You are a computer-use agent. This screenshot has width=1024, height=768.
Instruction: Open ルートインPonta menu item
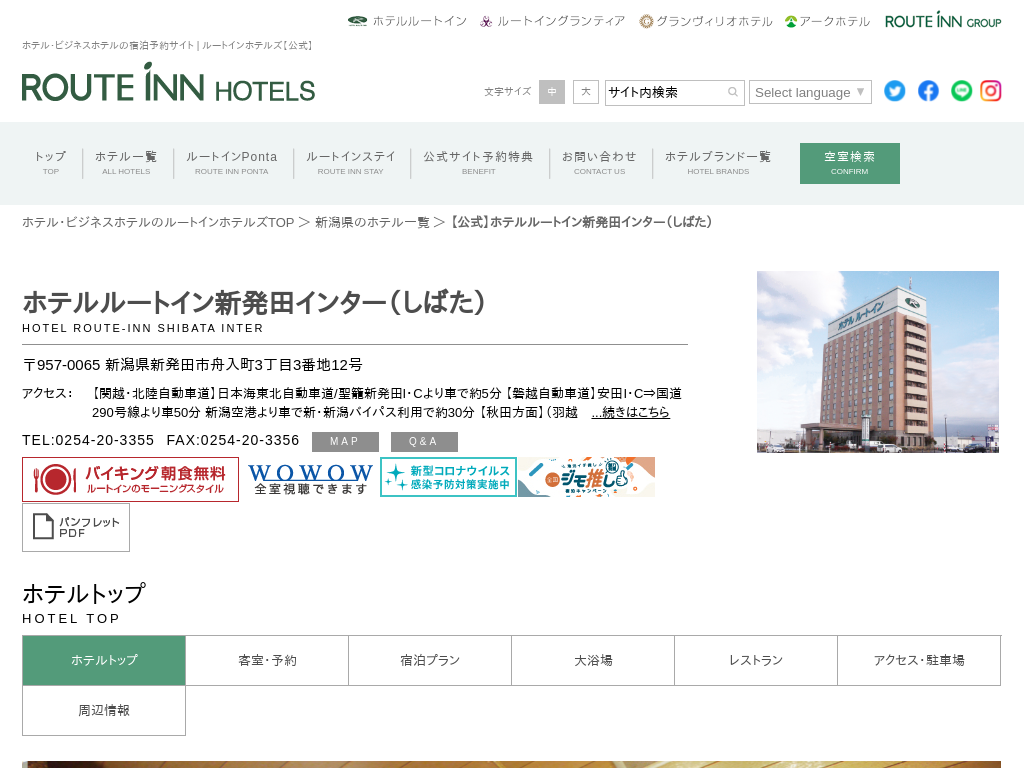(232, 163)
